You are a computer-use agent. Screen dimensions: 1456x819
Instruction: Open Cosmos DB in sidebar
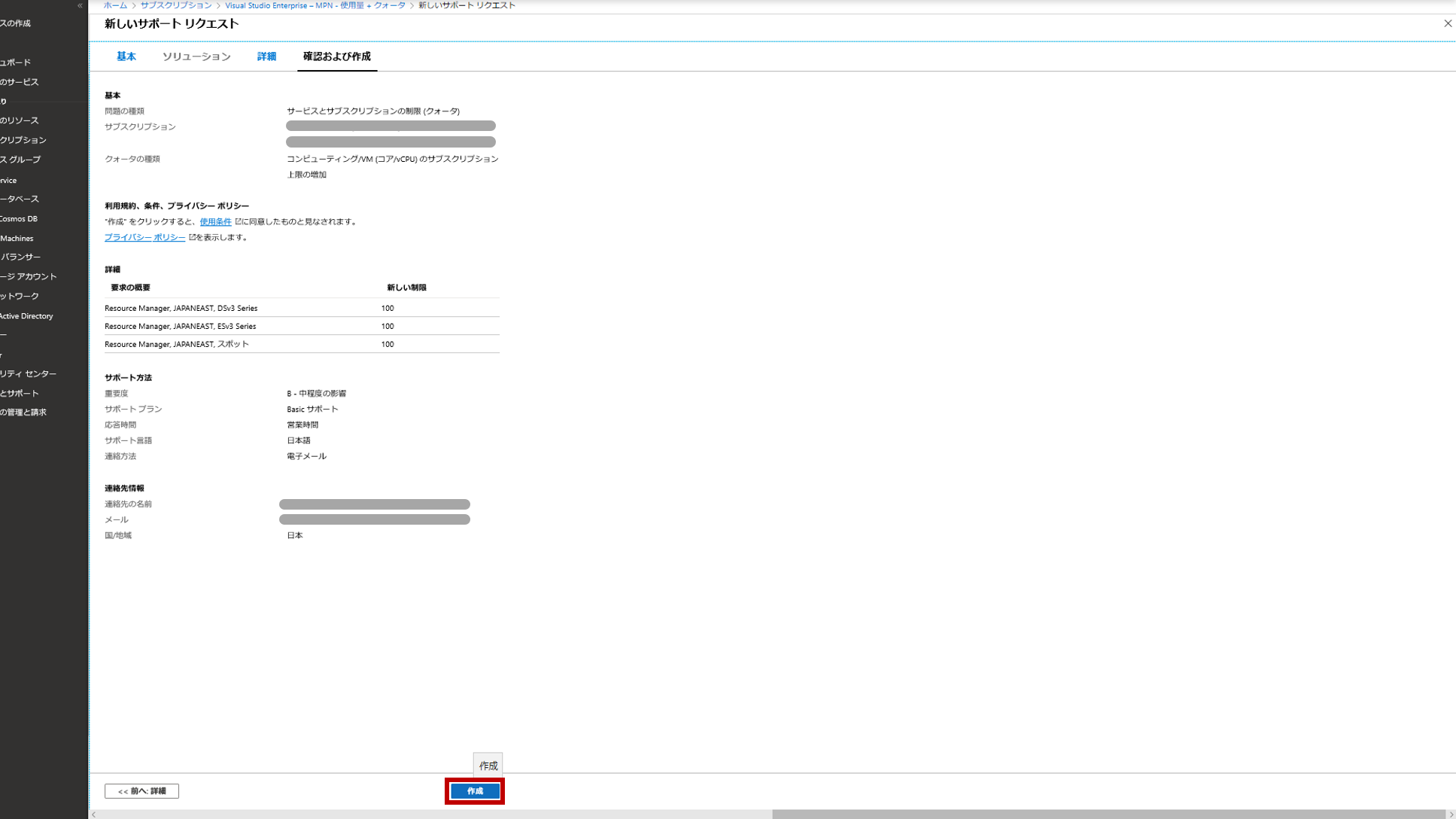pyautogui.click(x=19, y=219)
